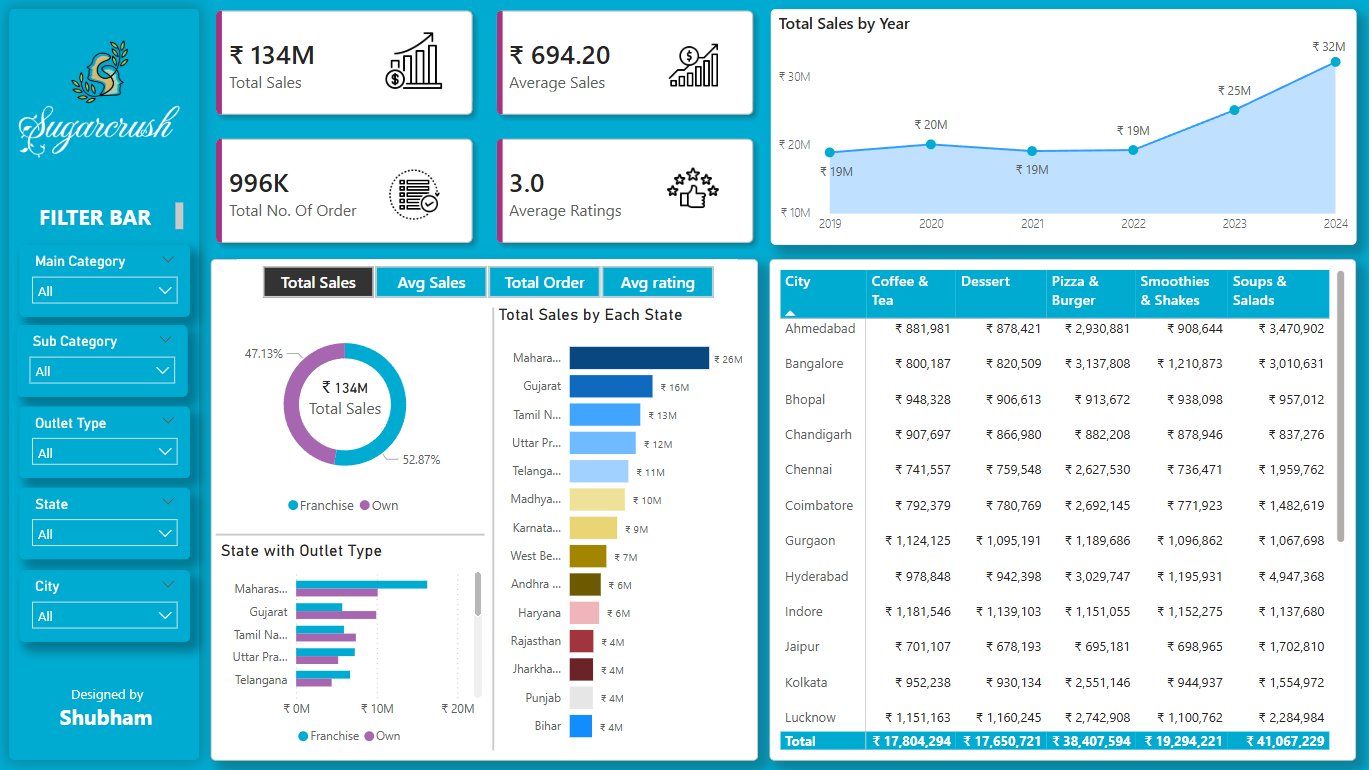1369x770 pixels.
Task: Select the Avg rating button
Action: [x=657, y=283]
